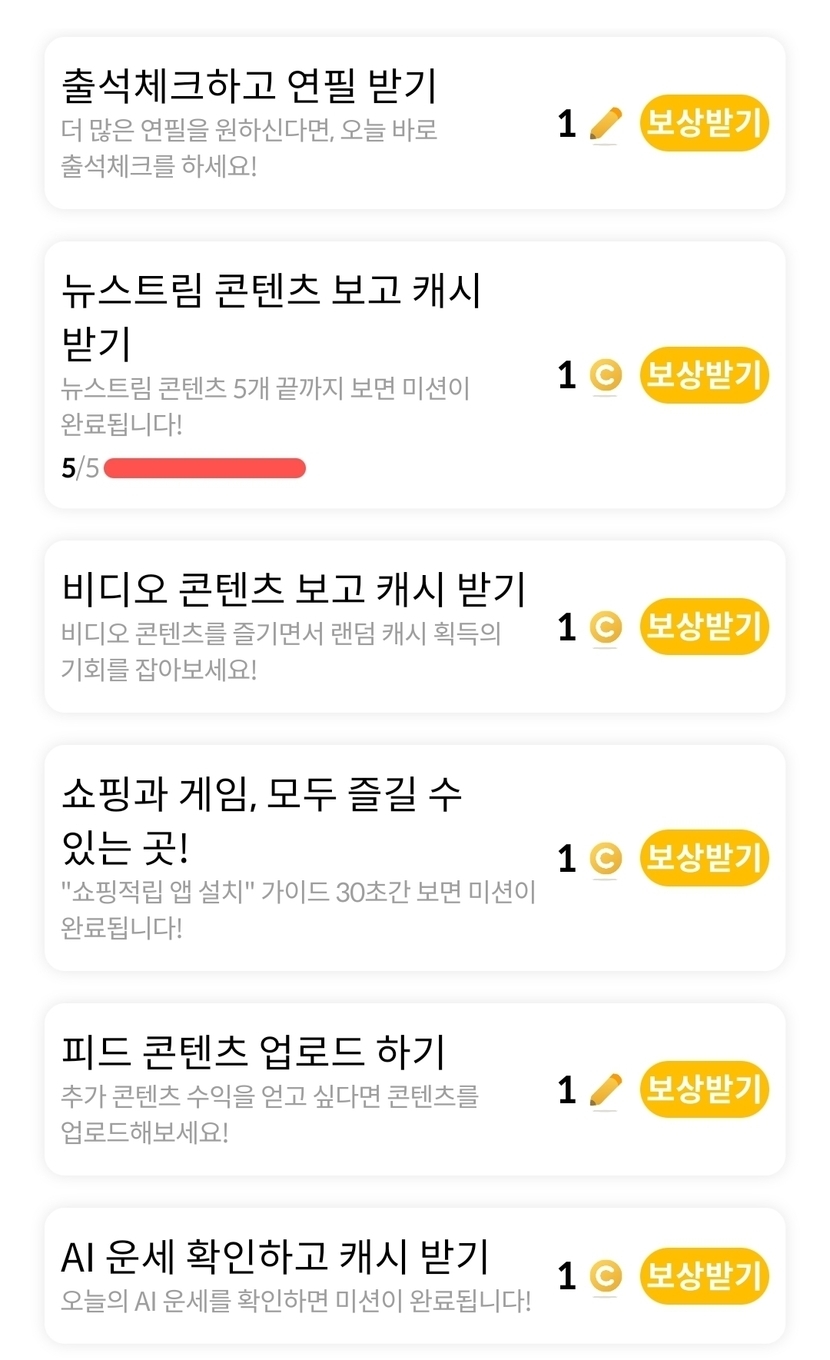Click coin icon on AI fortune mission
Image resolution: width=830 pixels, height=1360 pixels.
point(605,1276)
